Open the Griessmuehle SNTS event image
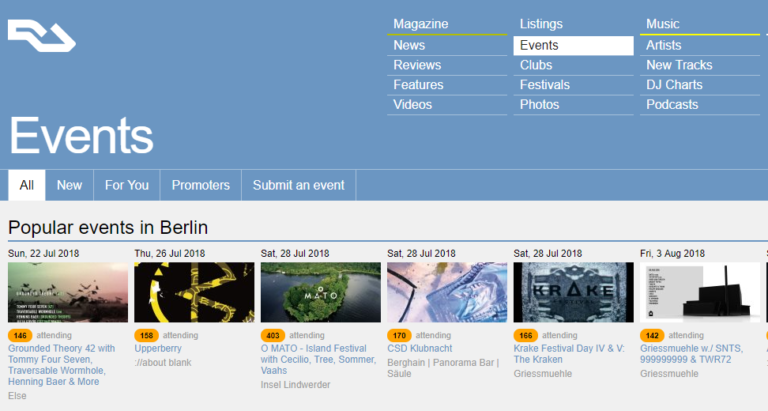 pos(700,292)
